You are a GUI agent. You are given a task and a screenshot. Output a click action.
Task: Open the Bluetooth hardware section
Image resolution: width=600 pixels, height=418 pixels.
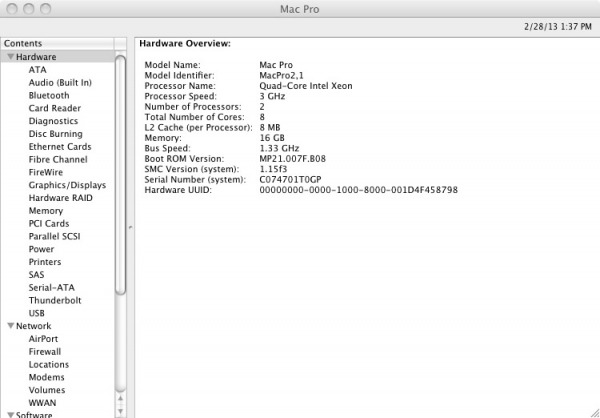coord(49,96)
